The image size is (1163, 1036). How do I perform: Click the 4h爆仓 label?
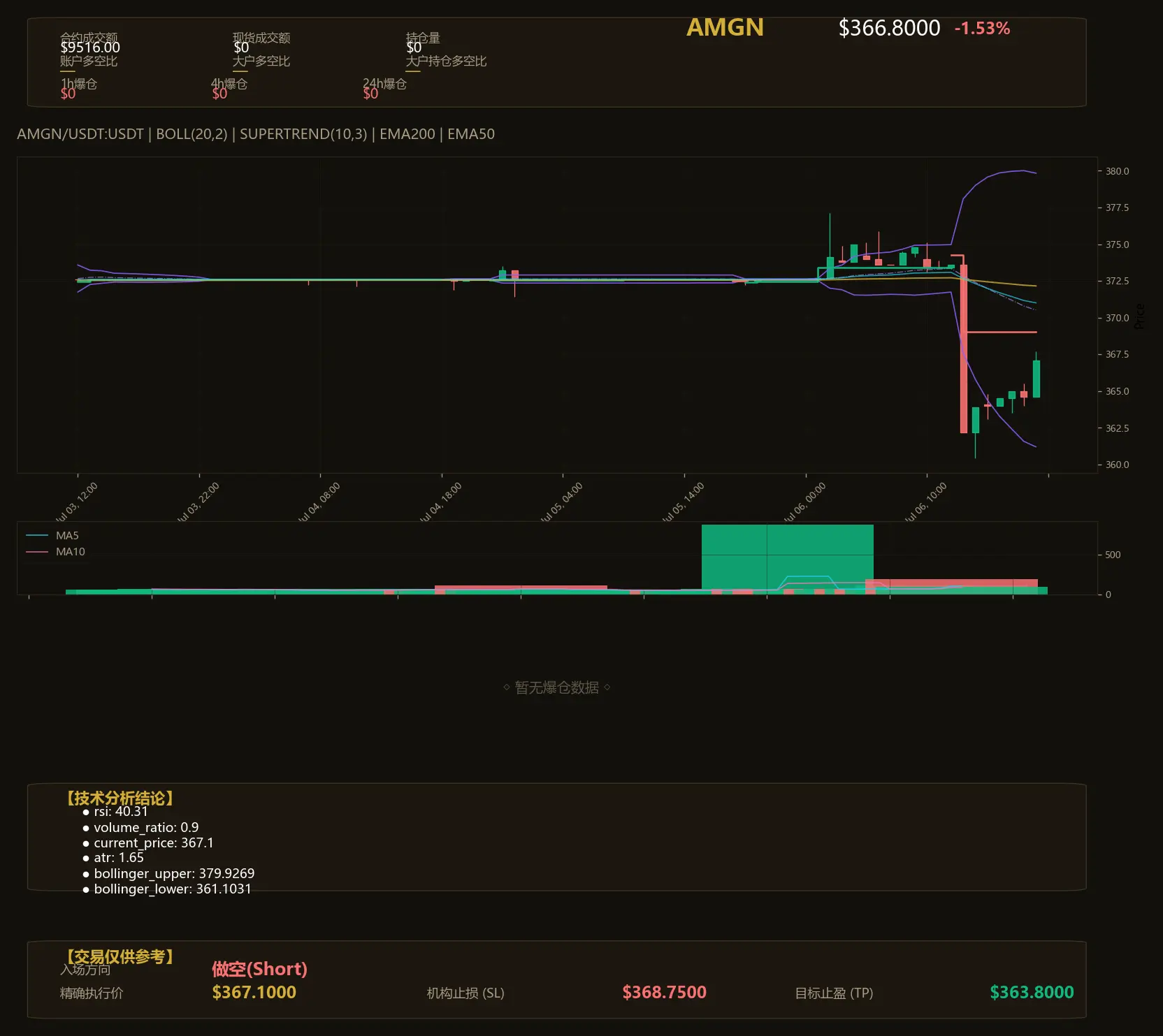(x=229, y=84)
